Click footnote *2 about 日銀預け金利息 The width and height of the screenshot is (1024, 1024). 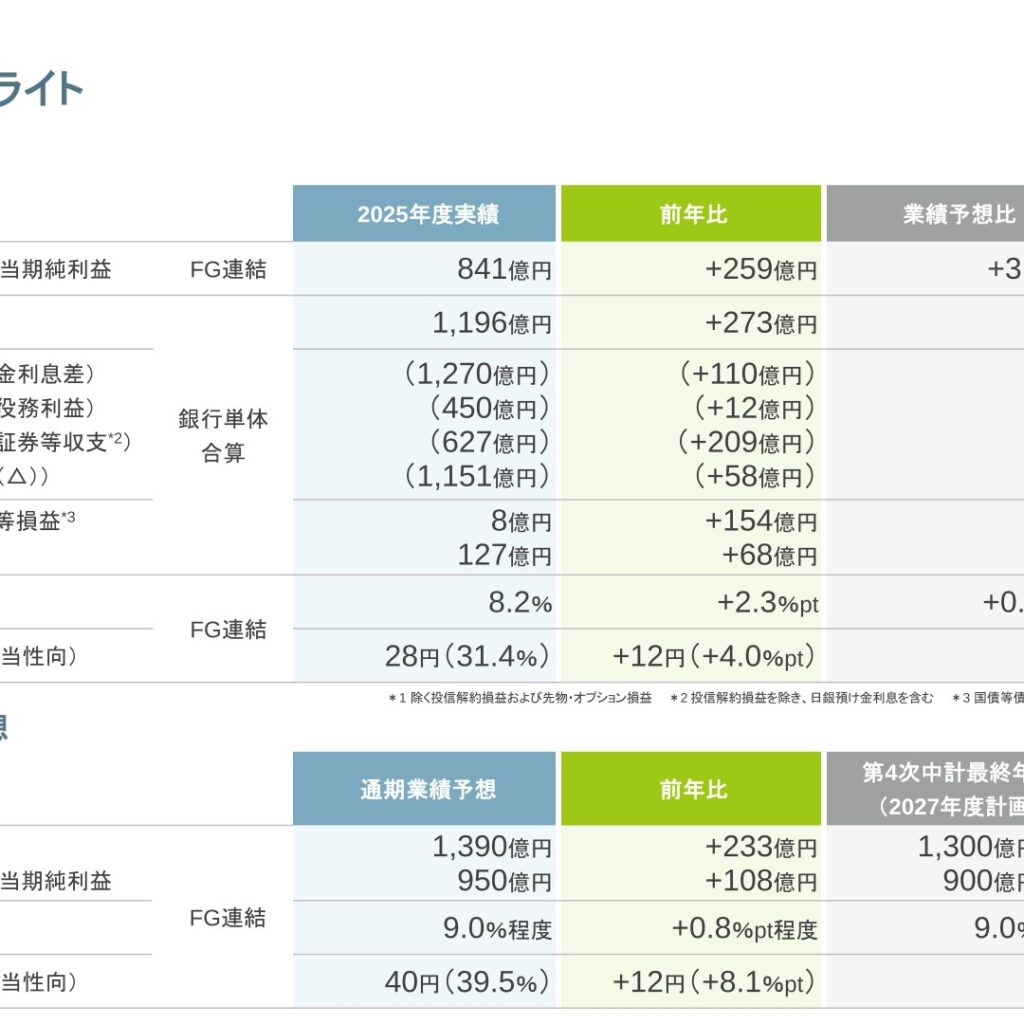[x=802, y=698]
